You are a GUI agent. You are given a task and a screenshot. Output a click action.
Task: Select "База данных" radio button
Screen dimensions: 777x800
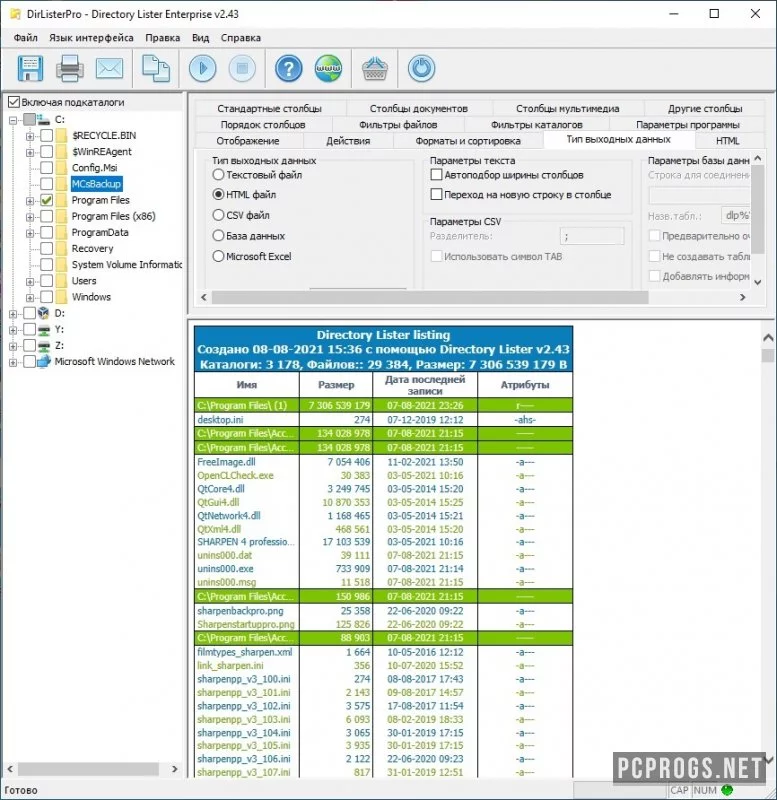click(x=218, y=236)
